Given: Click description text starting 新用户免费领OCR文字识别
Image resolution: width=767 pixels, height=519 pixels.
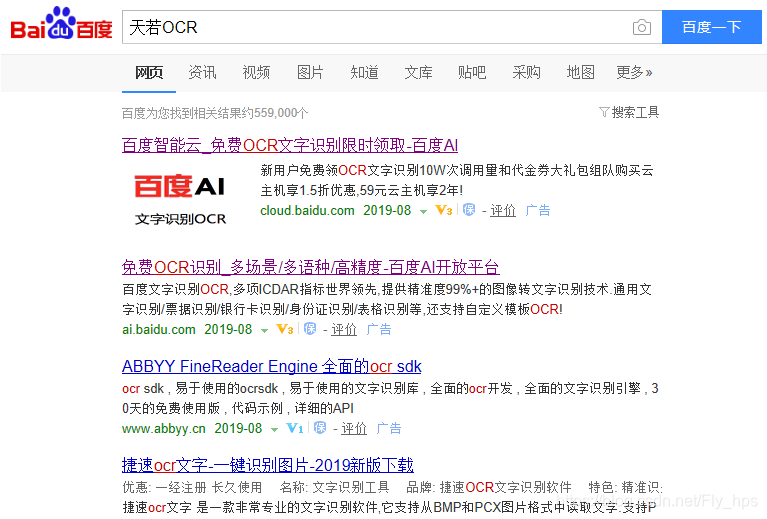Looking at the screenshot, I should tap(457, 180).
